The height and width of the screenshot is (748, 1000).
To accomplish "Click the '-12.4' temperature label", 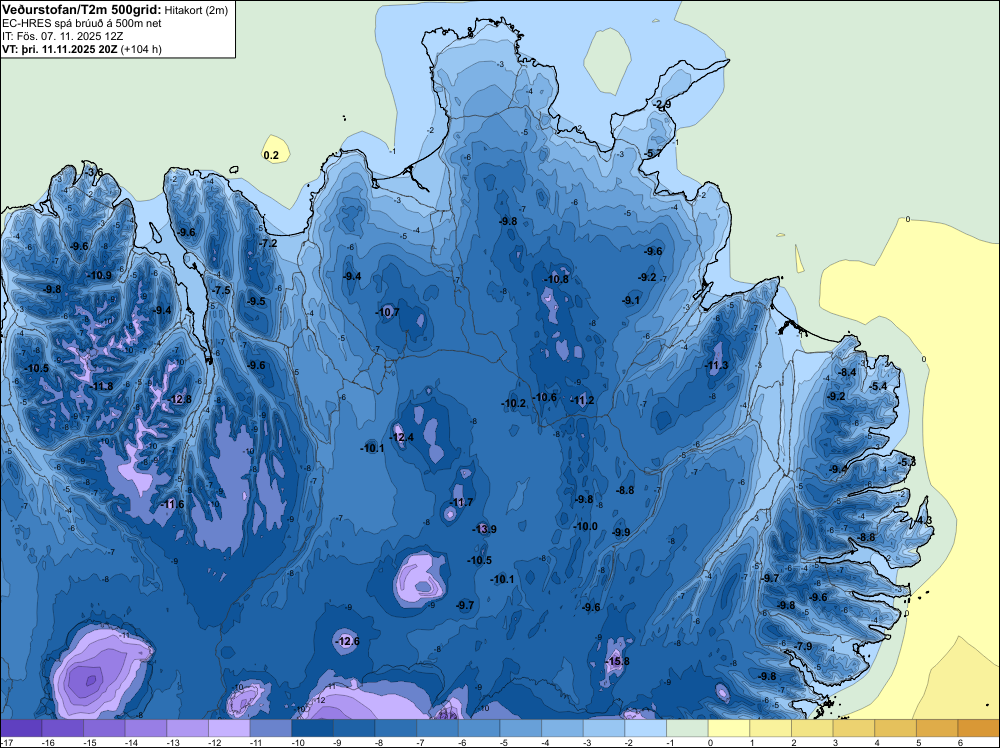I will [x=401, y=437].
